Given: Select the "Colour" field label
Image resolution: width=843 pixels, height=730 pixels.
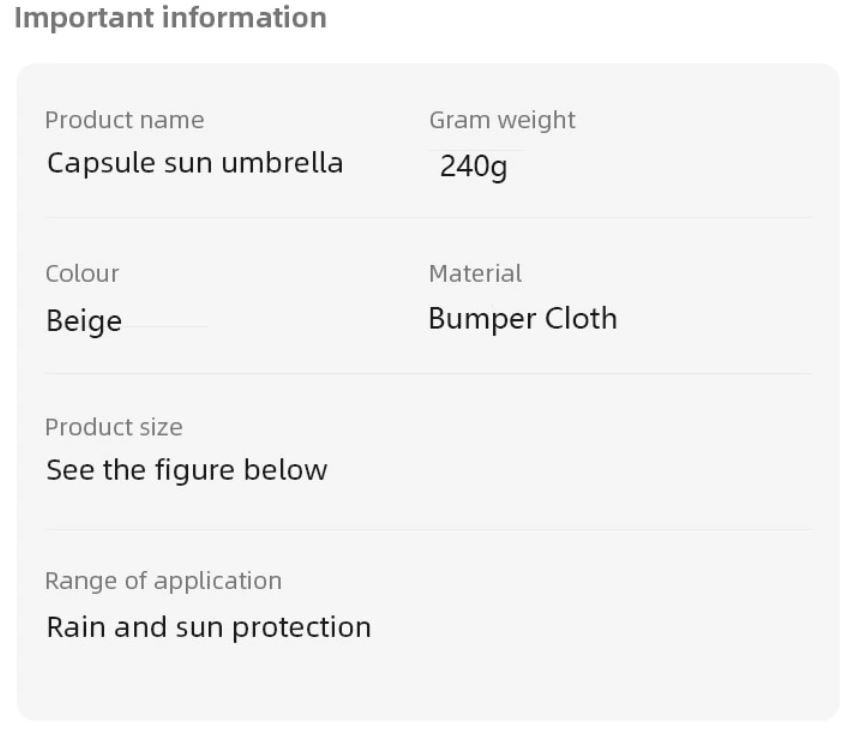Looking at the screenshot, I should point(82,273).
